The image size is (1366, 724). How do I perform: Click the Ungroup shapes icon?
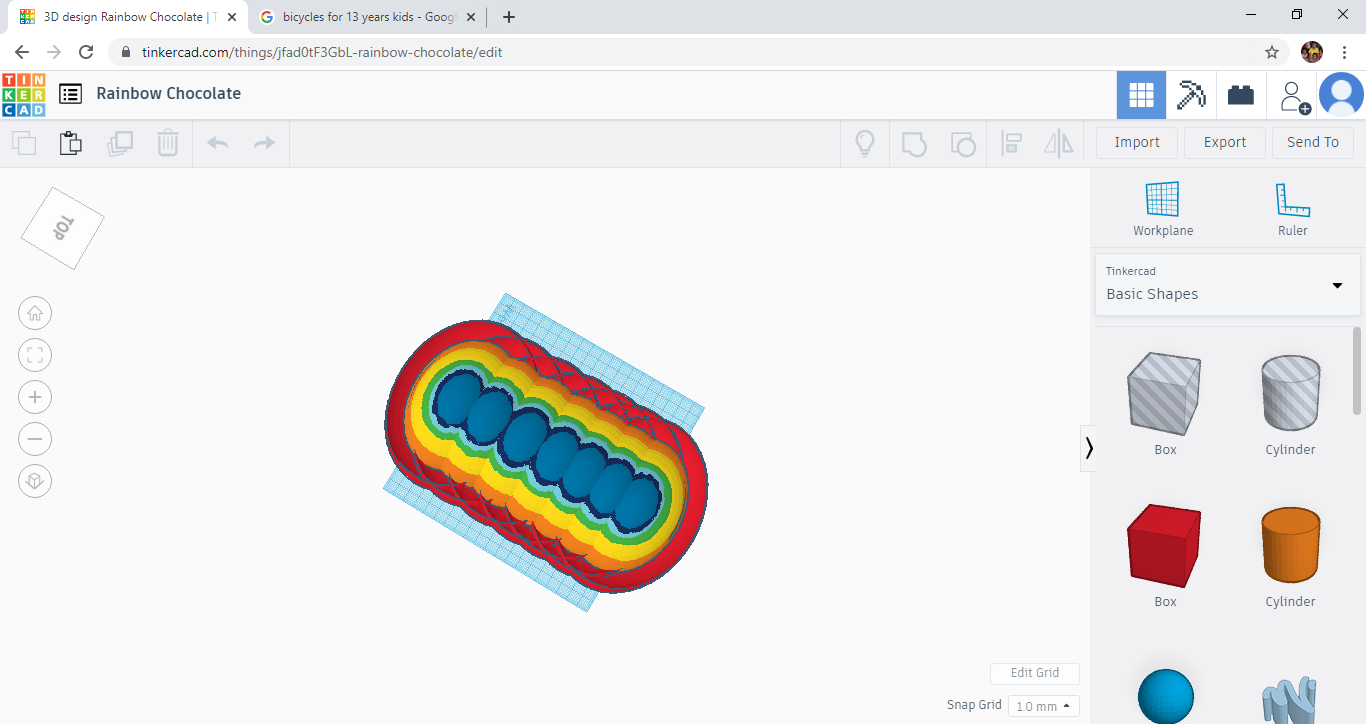coord(962,143)
